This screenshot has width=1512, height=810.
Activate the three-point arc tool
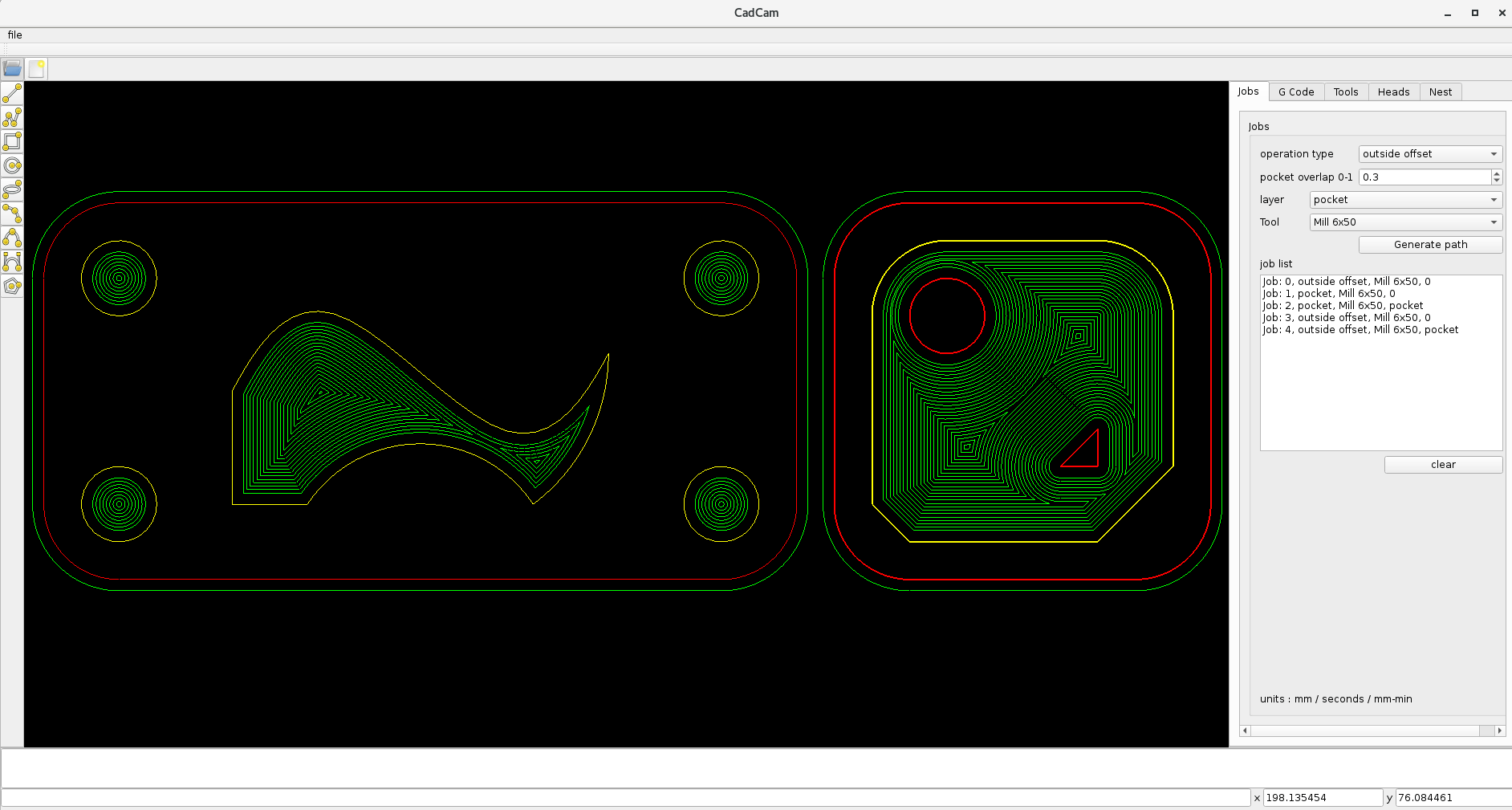(x=12, y=238)
